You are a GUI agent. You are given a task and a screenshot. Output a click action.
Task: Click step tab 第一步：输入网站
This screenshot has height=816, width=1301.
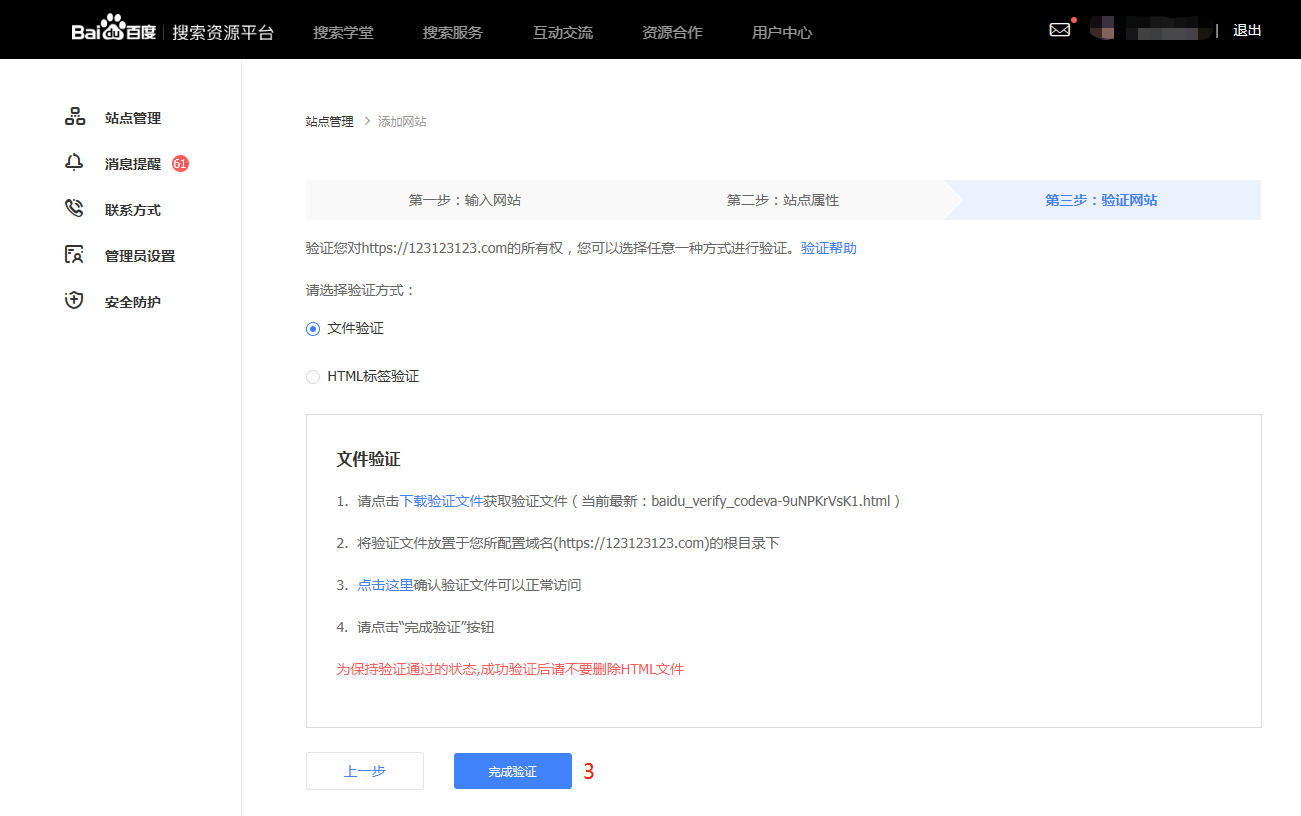click(465, 200)
